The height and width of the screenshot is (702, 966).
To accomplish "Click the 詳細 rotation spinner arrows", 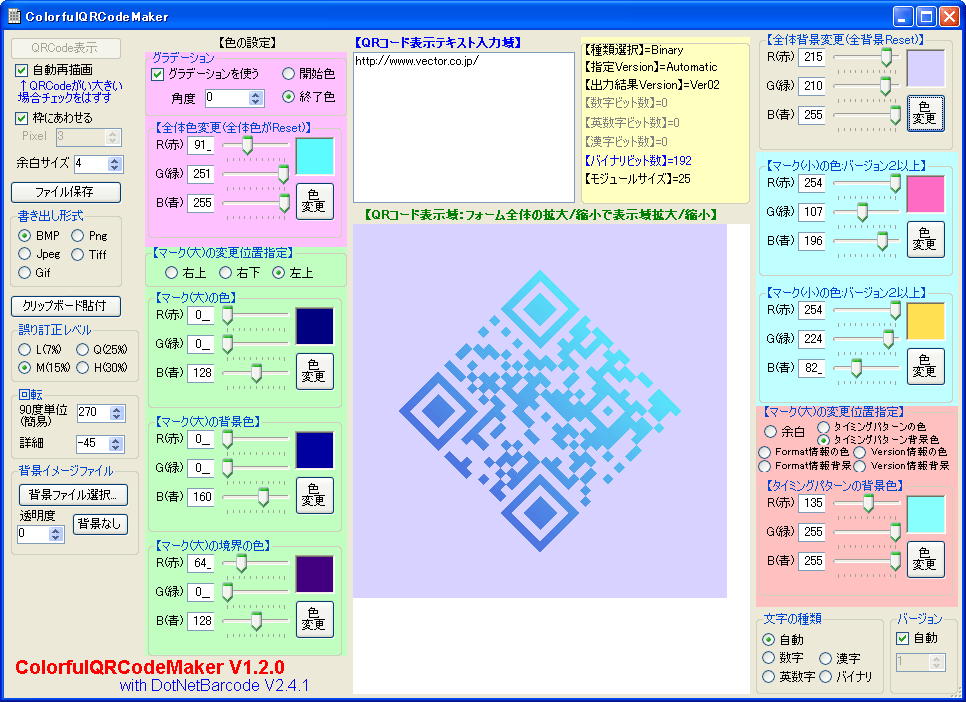I will [116, 443].
